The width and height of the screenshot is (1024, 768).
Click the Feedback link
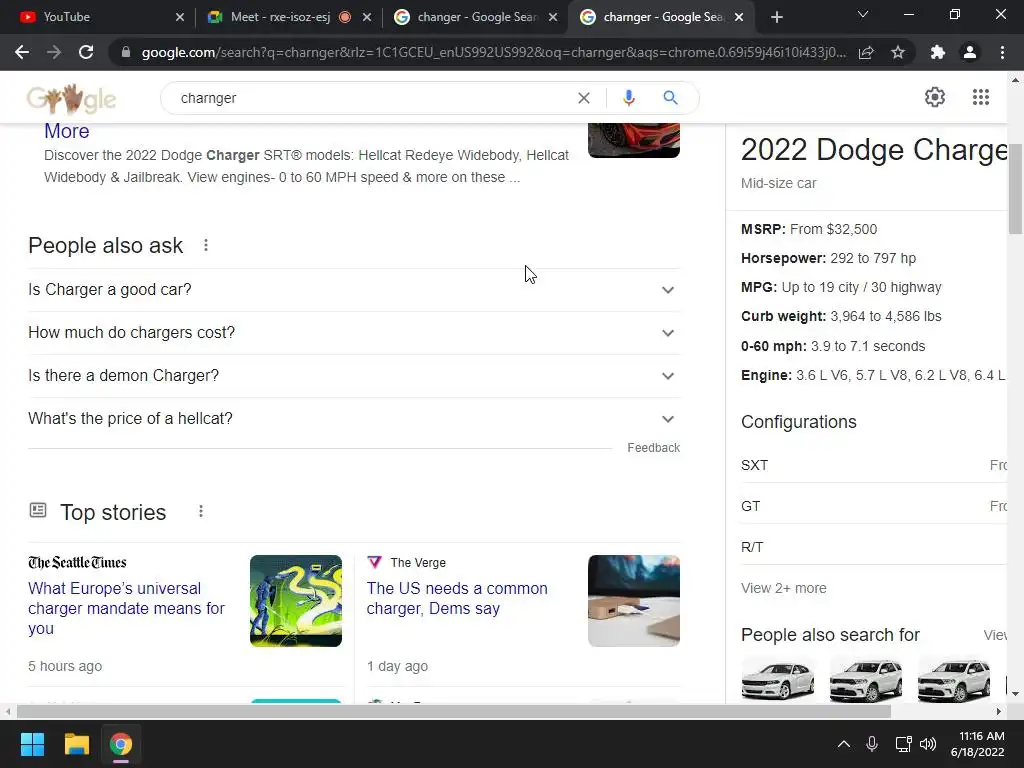(653, 447)
